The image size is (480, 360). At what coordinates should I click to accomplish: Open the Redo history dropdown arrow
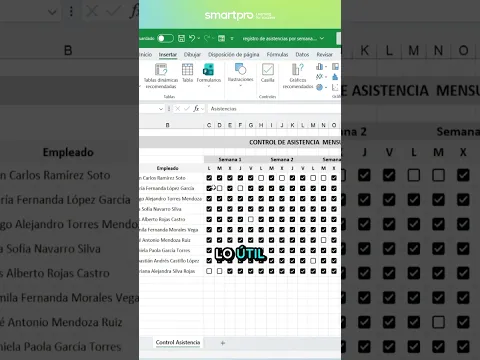pyautogui.click(x=213, y=39)
